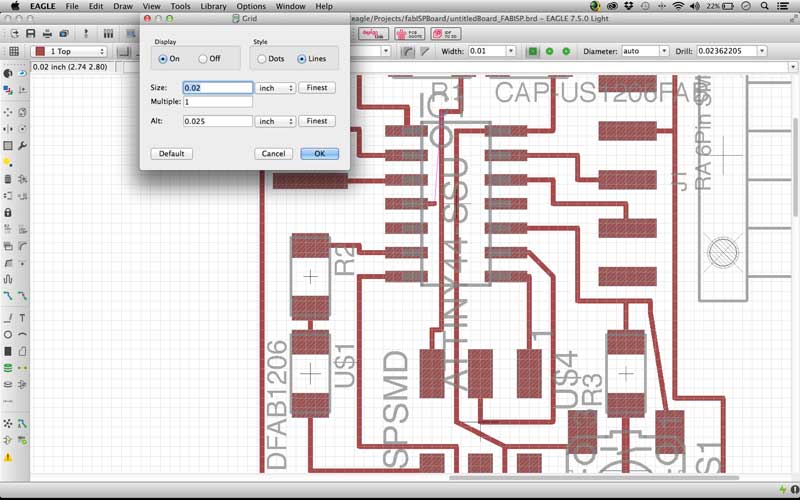Expand the Width value dropdown
Screen dimensions: 800x500
click(x=511, y=51)
